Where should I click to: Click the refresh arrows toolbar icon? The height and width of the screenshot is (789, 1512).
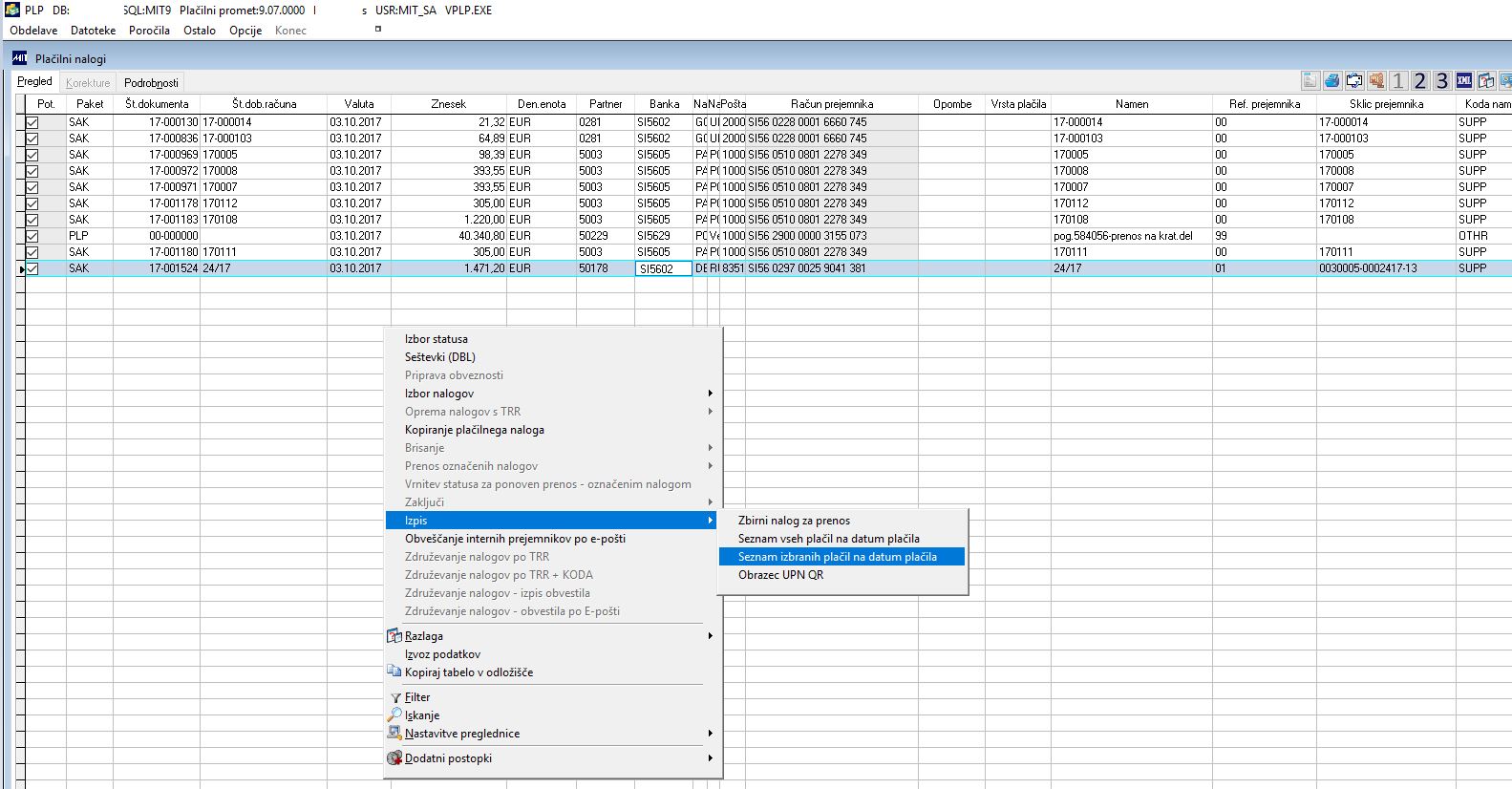click(1354, 81)
